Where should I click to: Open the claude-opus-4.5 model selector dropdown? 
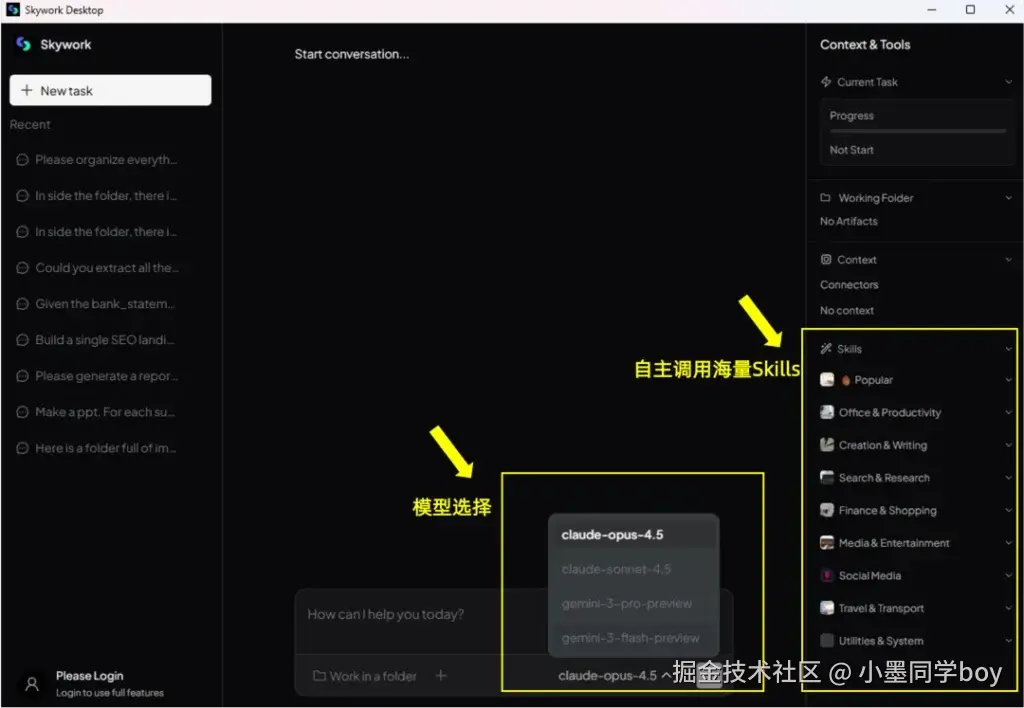614,675
